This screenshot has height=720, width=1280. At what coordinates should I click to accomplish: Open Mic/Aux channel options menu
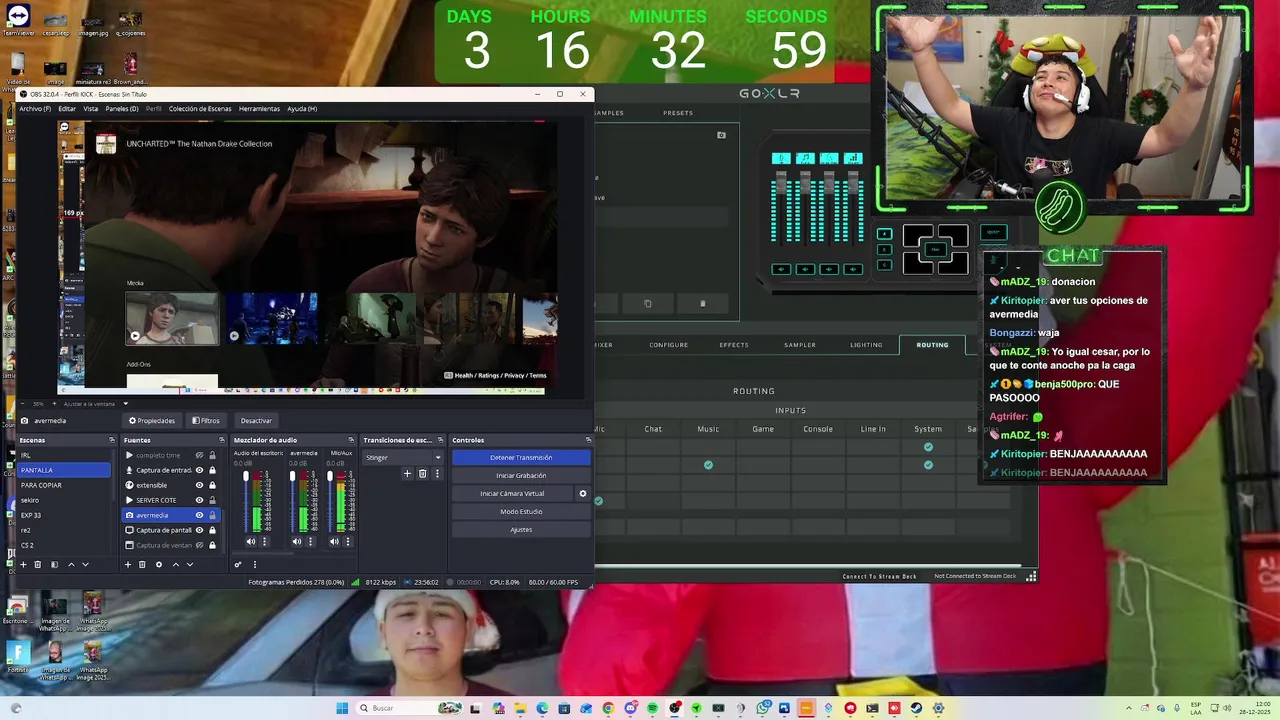click(347, 541)
